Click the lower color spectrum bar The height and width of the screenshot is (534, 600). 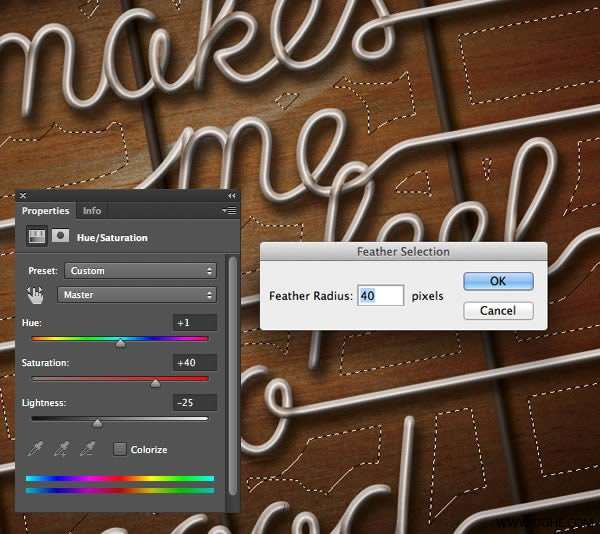[120, 490]
